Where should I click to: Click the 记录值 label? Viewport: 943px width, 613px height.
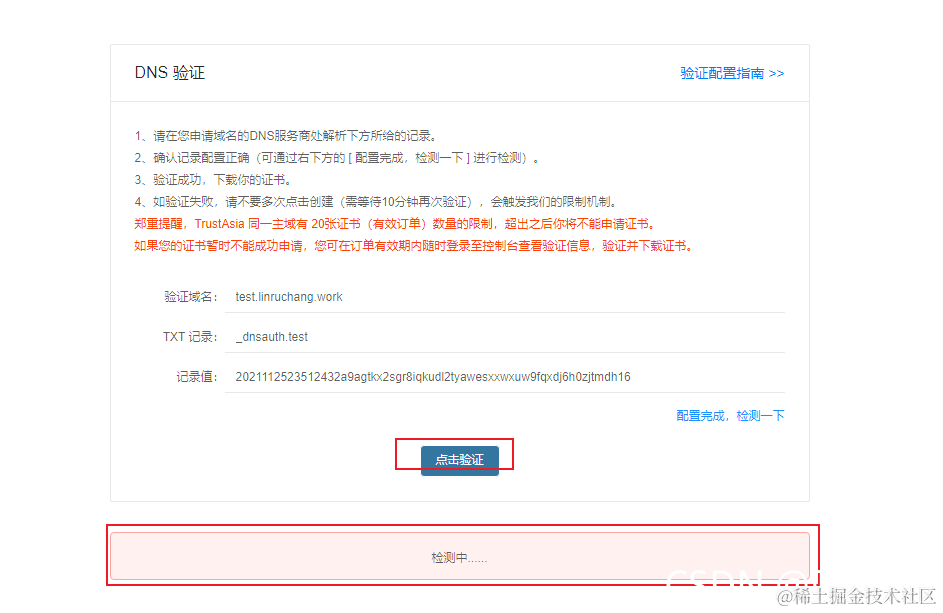click(x=197, y=377)
